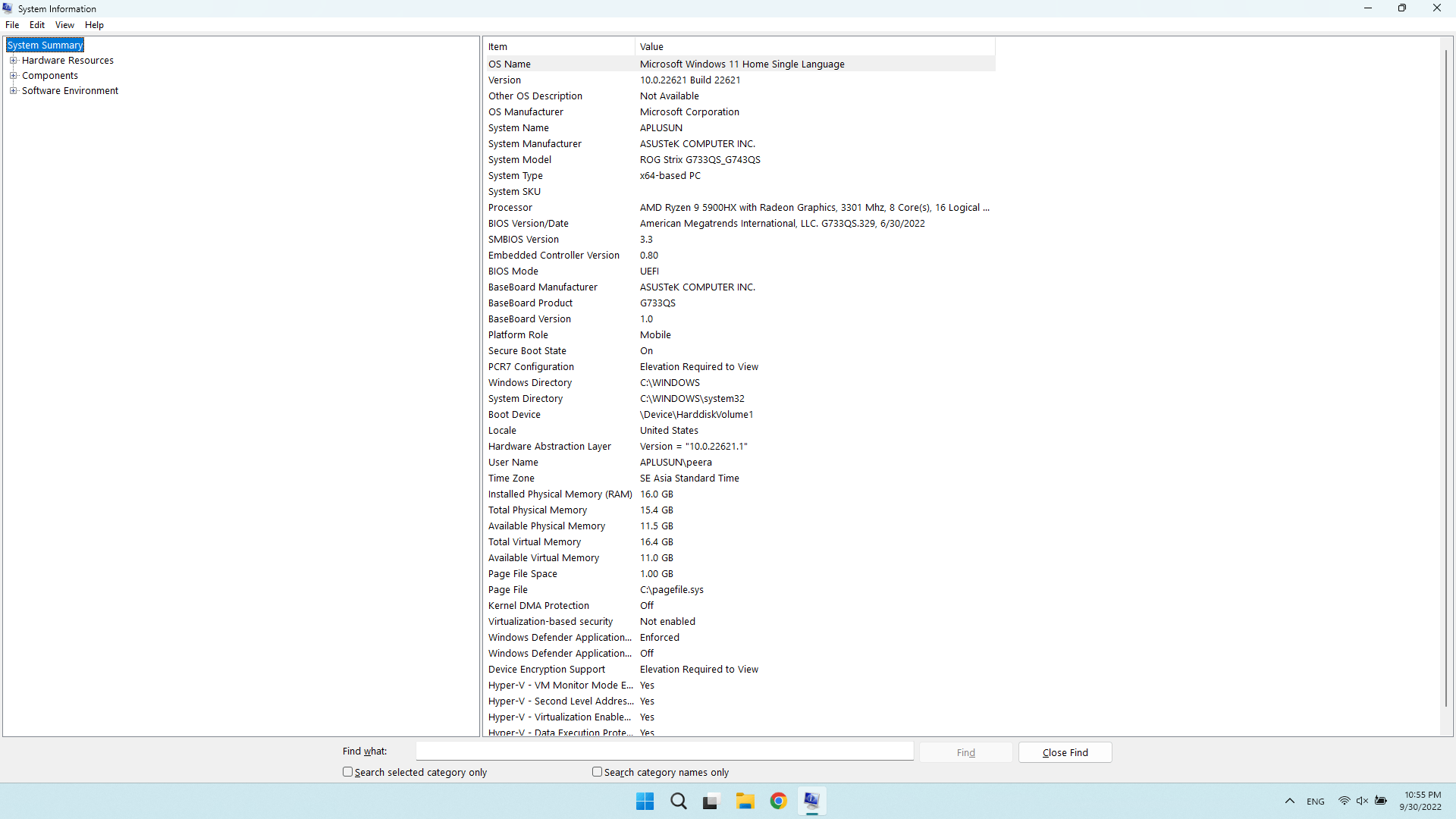This screenshot has width=1456, height=819.
Task: Select the SMBIOS Version row
Action: (x=740, y=240)
